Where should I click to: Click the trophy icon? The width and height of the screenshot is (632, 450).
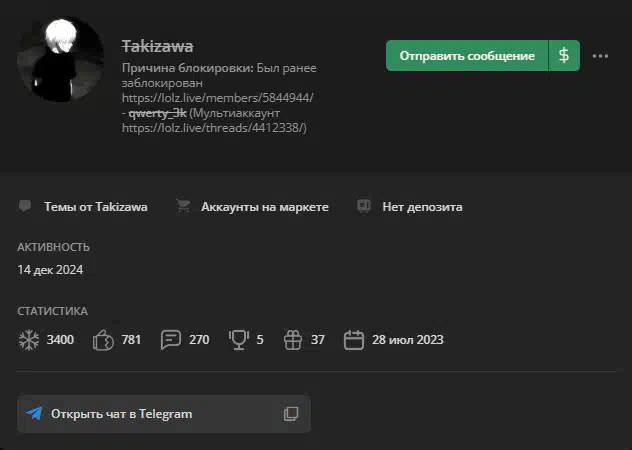point(239,340)
